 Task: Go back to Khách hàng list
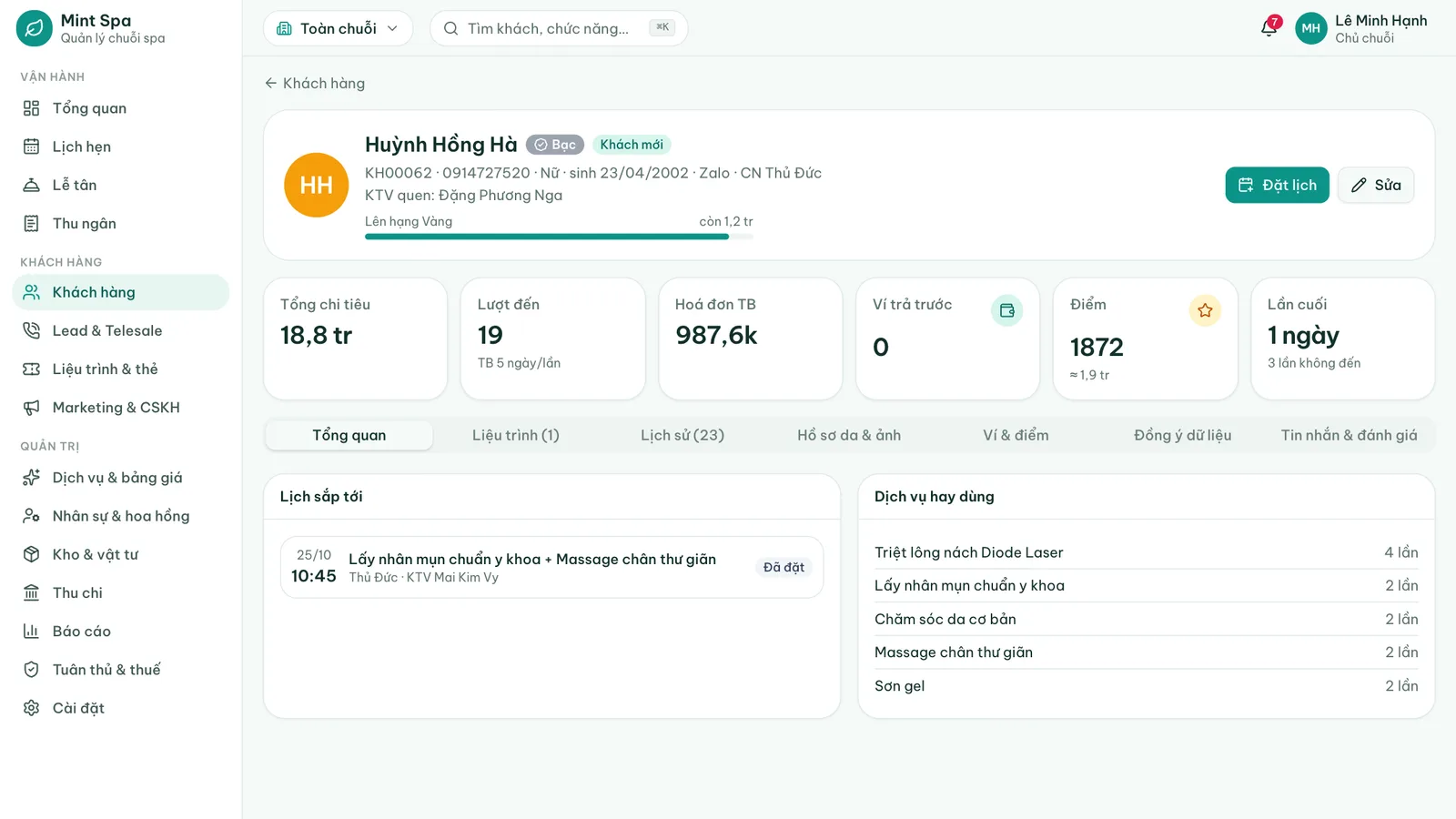315,83
